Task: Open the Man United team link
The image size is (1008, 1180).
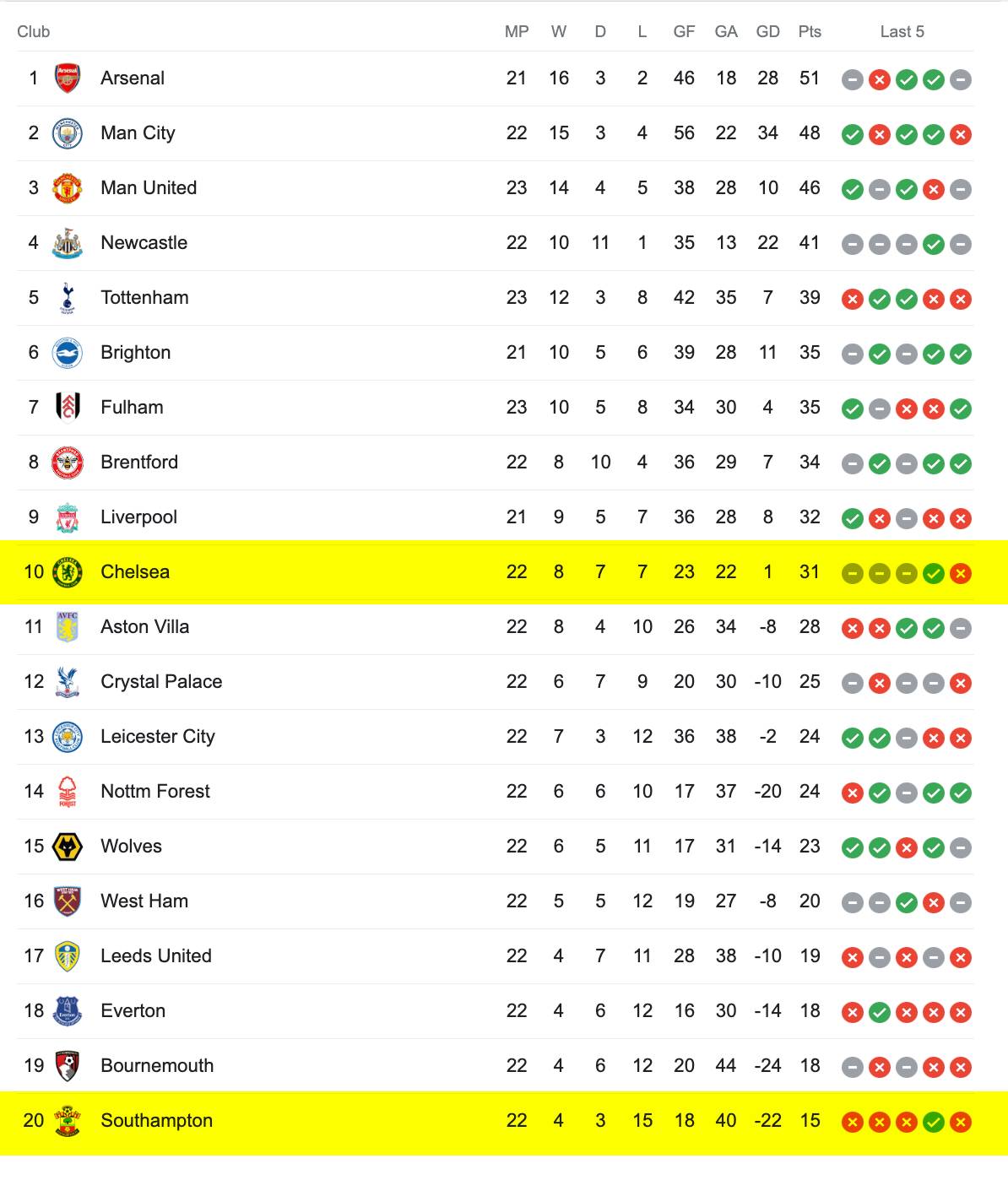Action: coord(149,187)
